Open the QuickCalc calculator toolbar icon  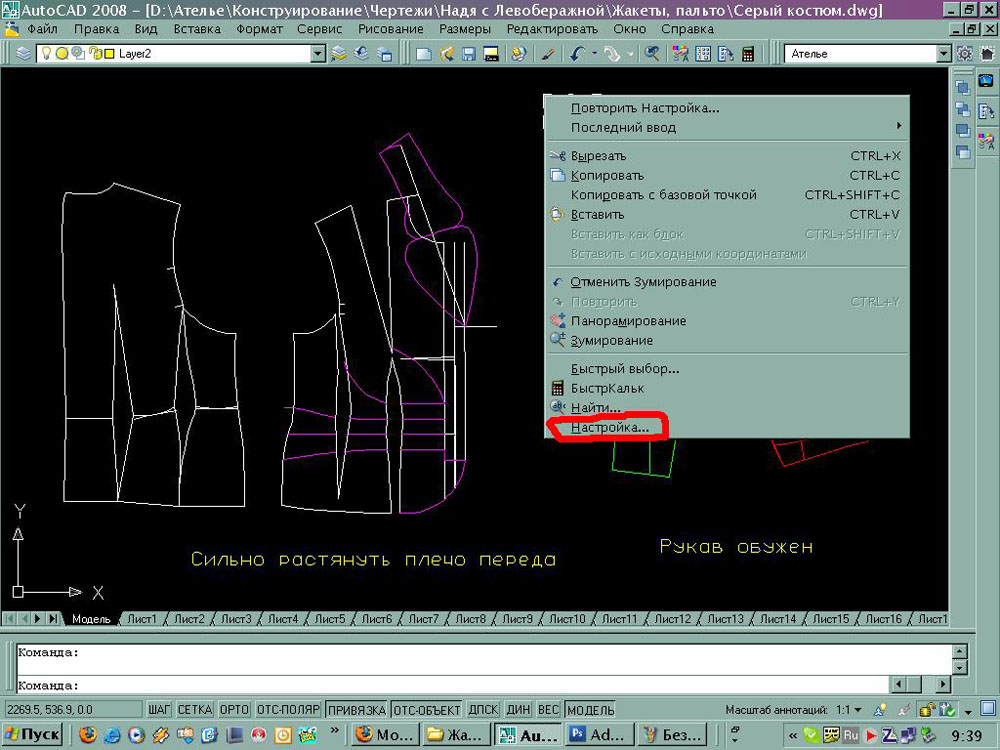point(748,54)
